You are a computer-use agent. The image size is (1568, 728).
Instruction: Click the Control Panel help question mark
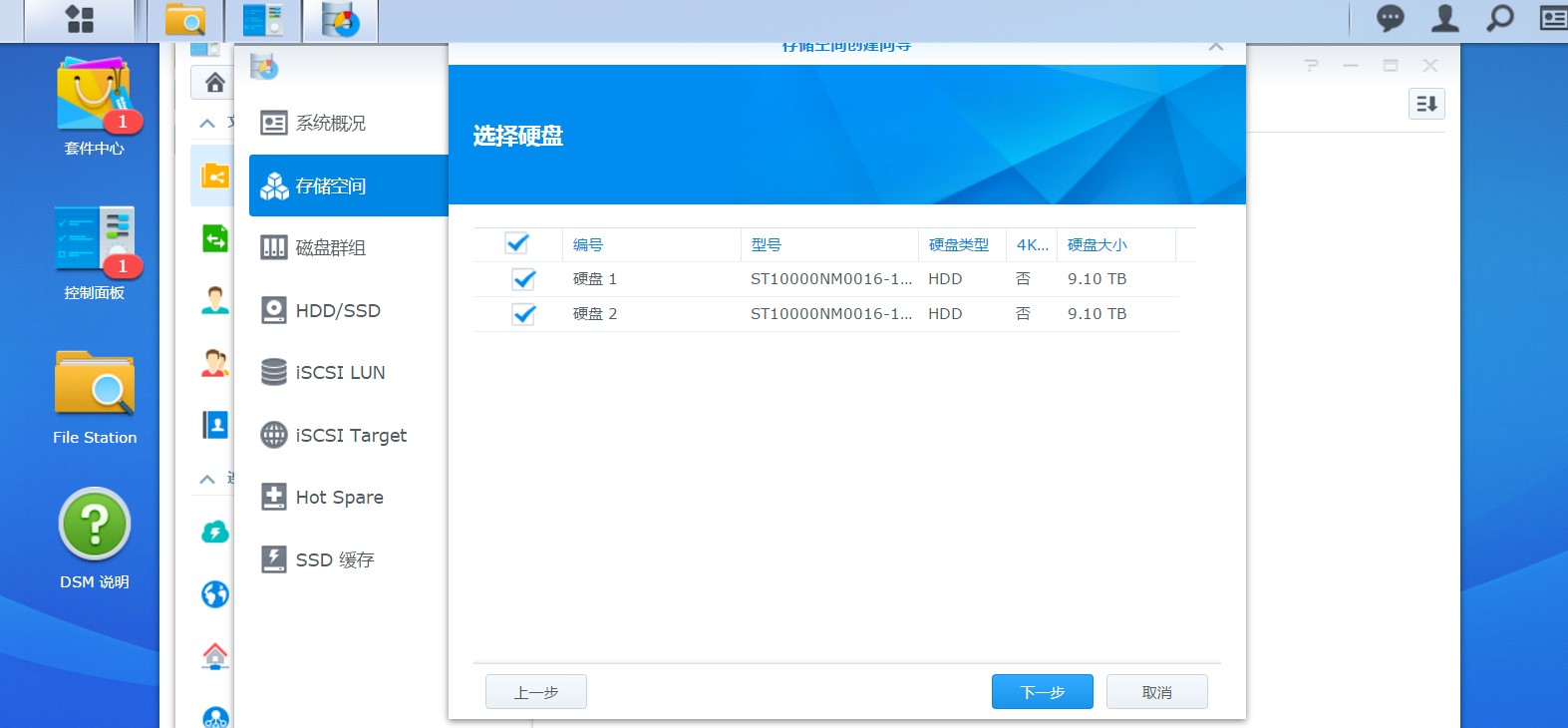1311,66
